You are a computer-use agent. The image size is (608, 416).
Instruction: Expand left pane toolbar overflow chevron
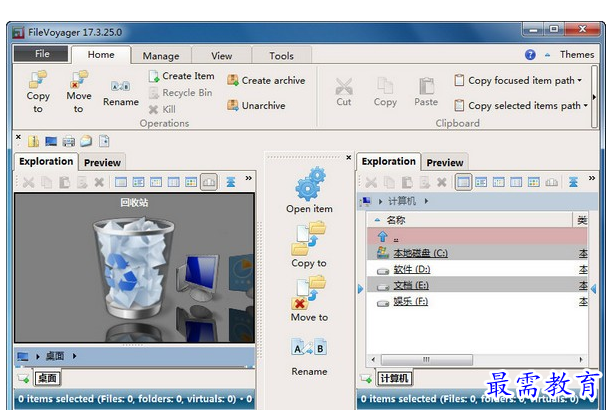coord(249,178)
